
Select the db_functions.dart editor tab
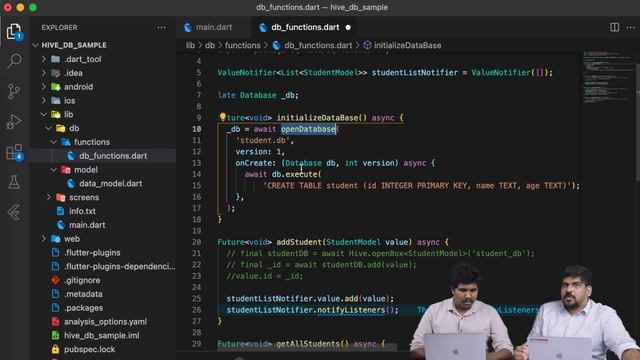[305, 27]
